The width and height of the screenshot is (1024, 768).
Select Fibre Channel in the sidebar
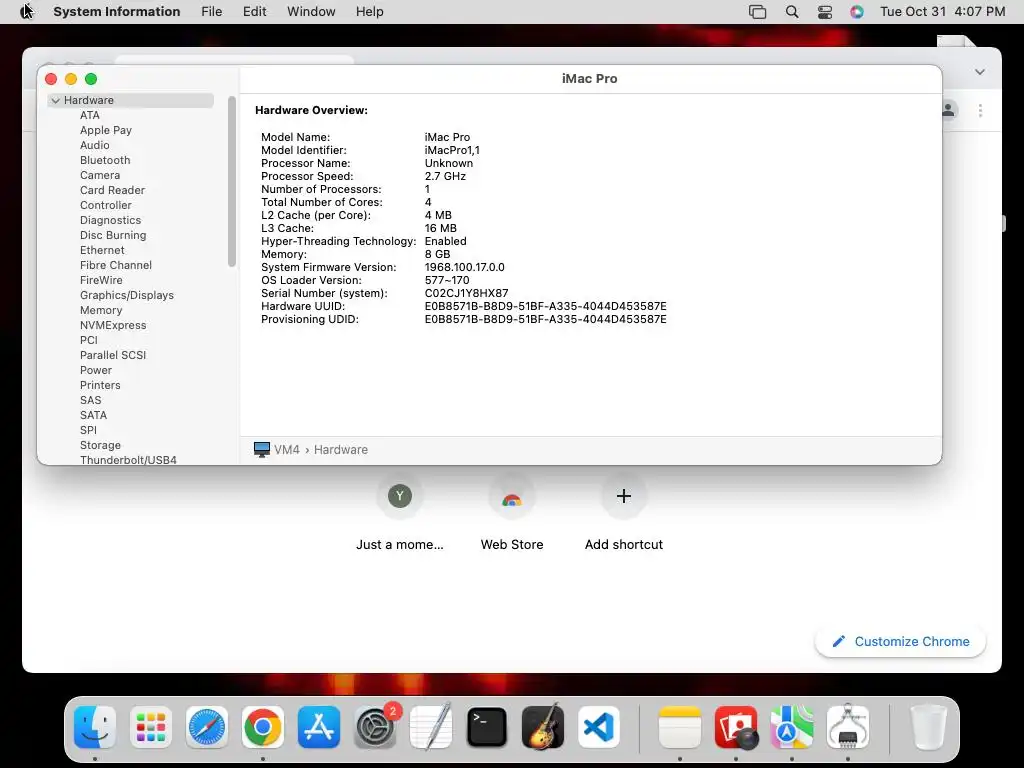coord(116,265)
